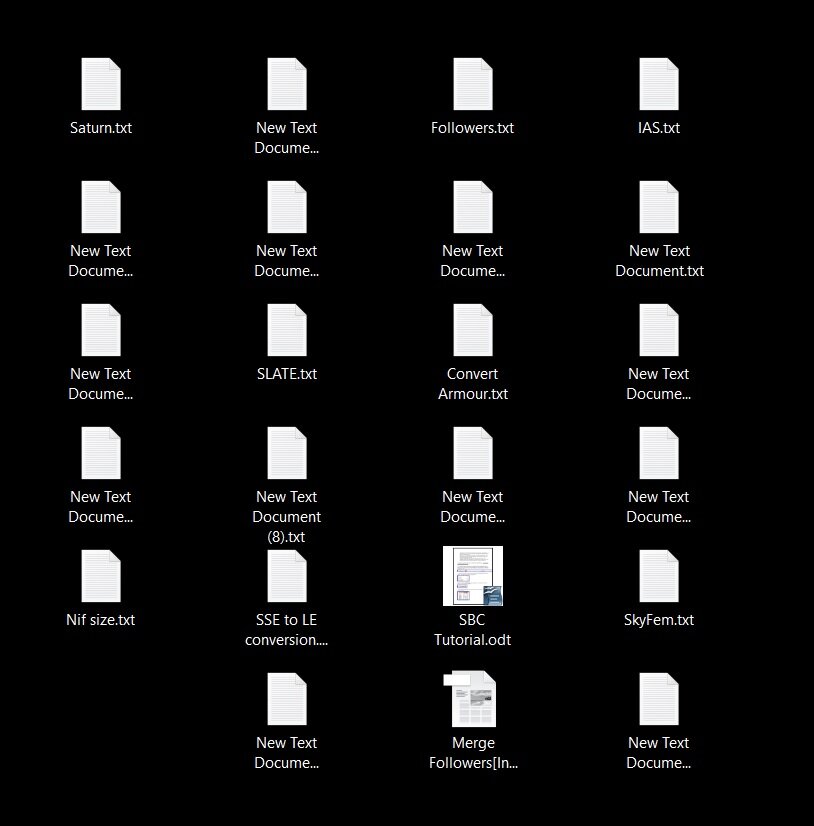Select the SLATE.txt file icon
The height and width of the screenshot is (826, 814).
tap(287, 330)
